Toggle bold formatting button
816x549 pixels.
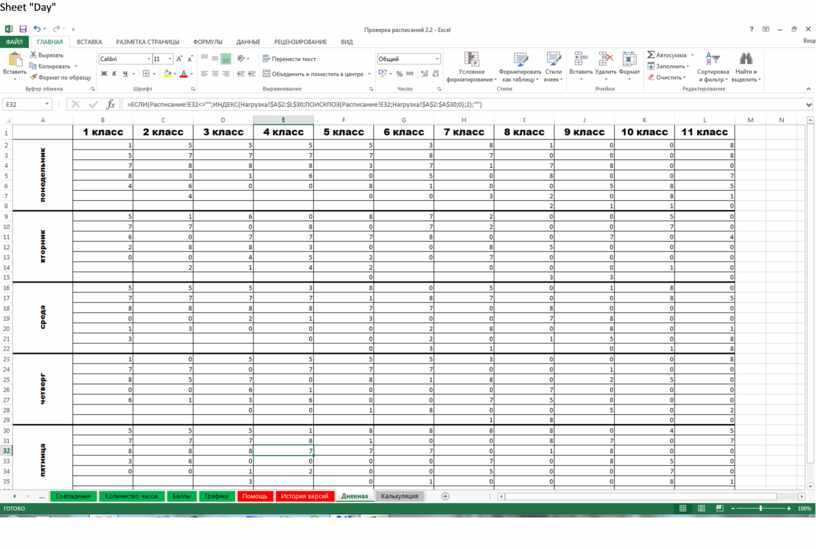click(x=103, y=74)
